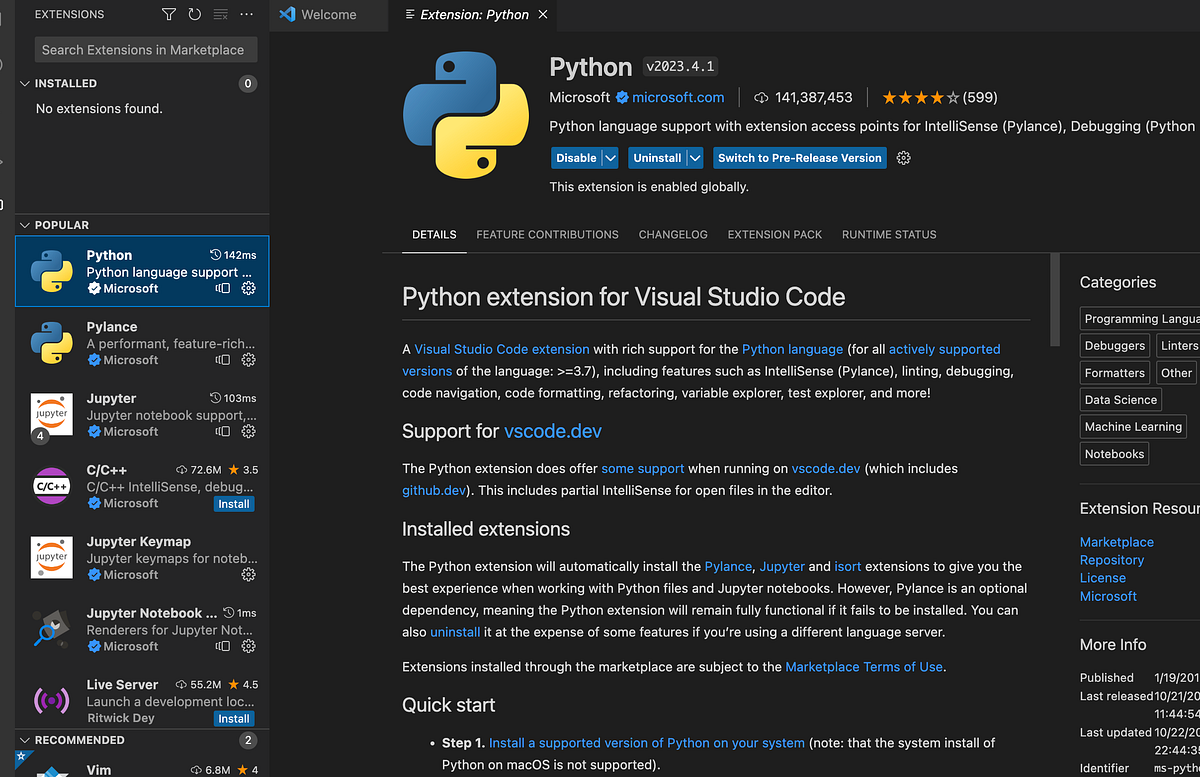1200x777 pixels.
Task: Open the dropdown arrow next to Uninstall
Action: [x=695, y=158]
